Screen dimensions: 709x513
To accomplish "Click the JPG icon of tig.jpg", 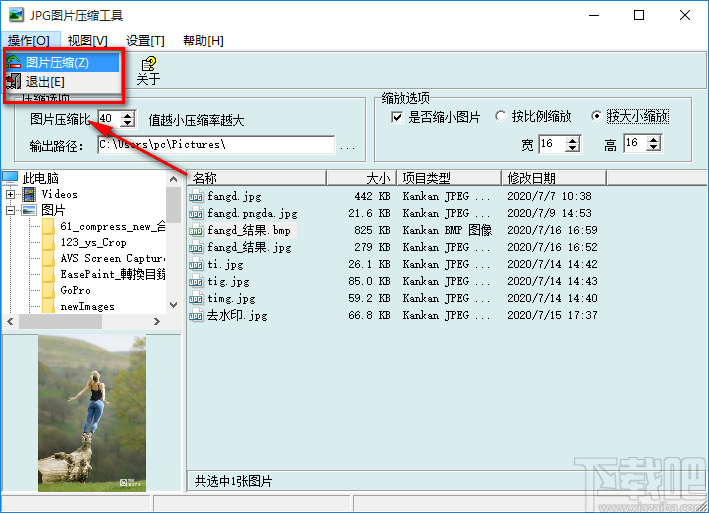I will [196, 282].
